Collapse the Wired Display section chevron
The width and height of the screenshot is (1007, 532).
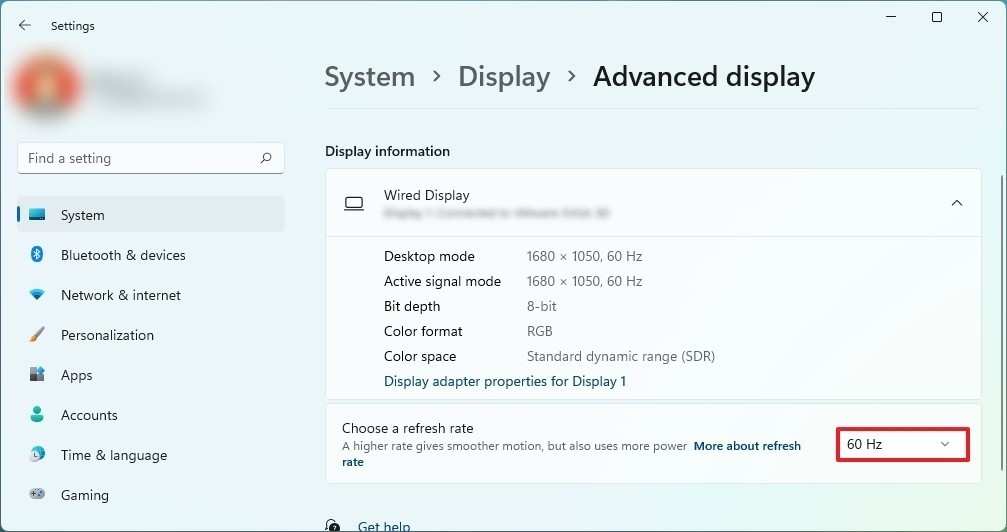coord(956,203)
